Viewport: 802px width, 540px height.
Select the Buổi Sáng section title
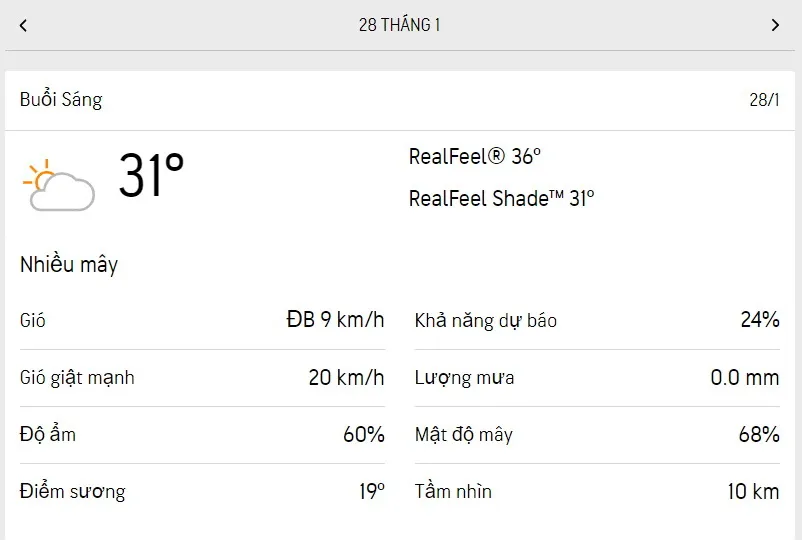tap(61, 100)
